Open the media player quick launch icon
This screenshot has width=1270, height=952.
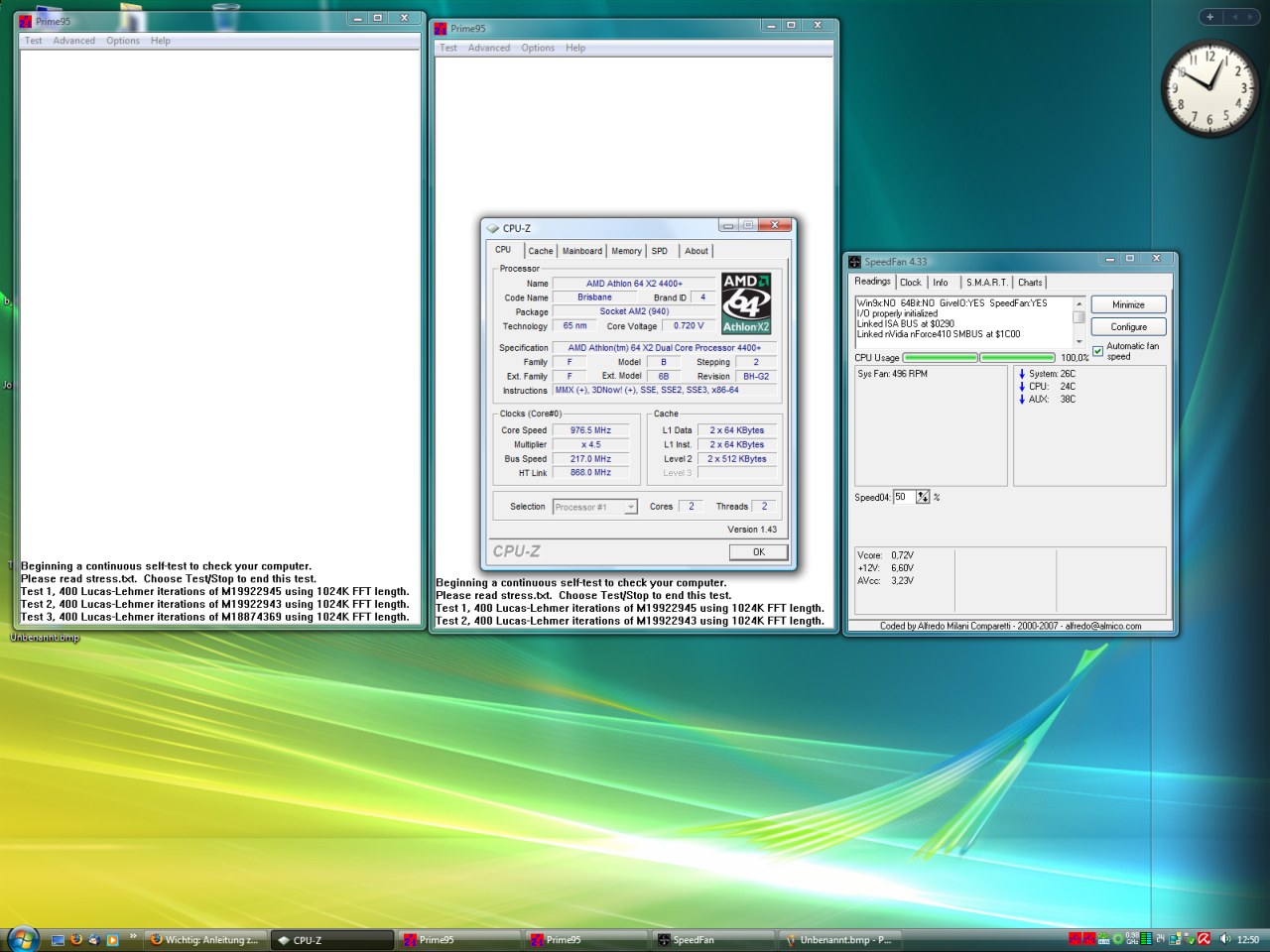(x=112, y=939)
